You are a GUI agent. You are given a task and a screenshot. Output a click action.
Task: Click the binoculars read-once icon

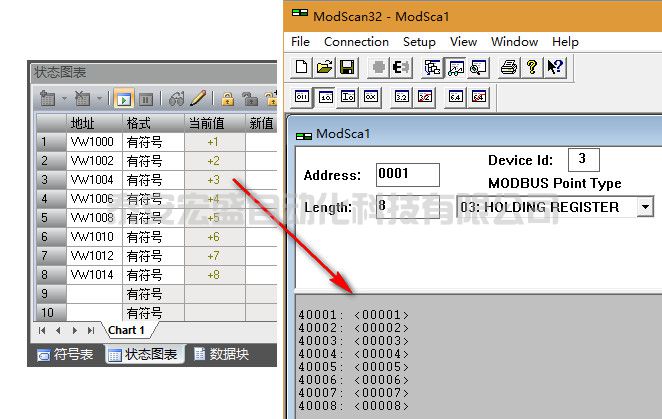click(x=176, y=98)
